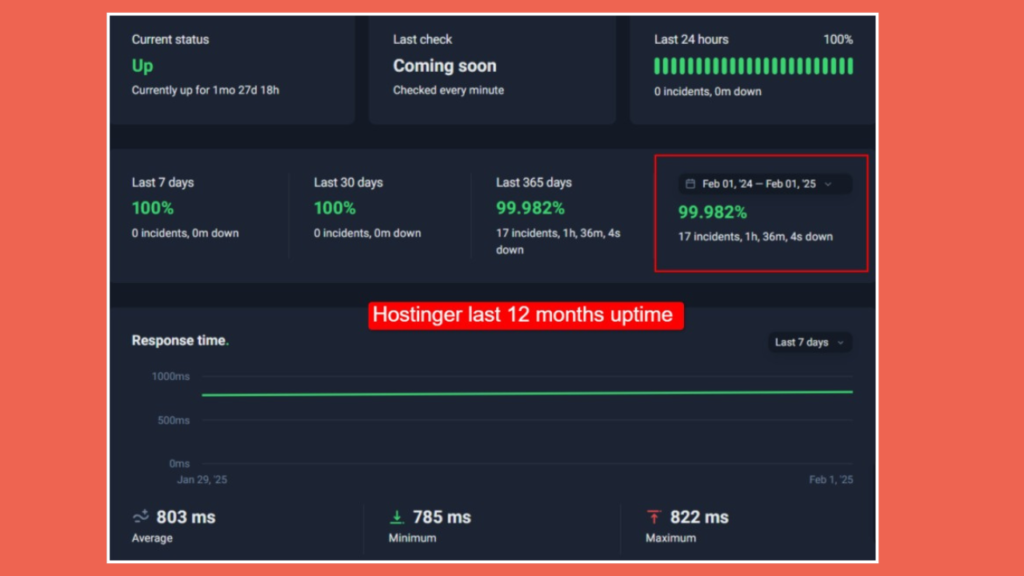
Task: Click 'Checked every minute' text
Action: pos(448,90)
